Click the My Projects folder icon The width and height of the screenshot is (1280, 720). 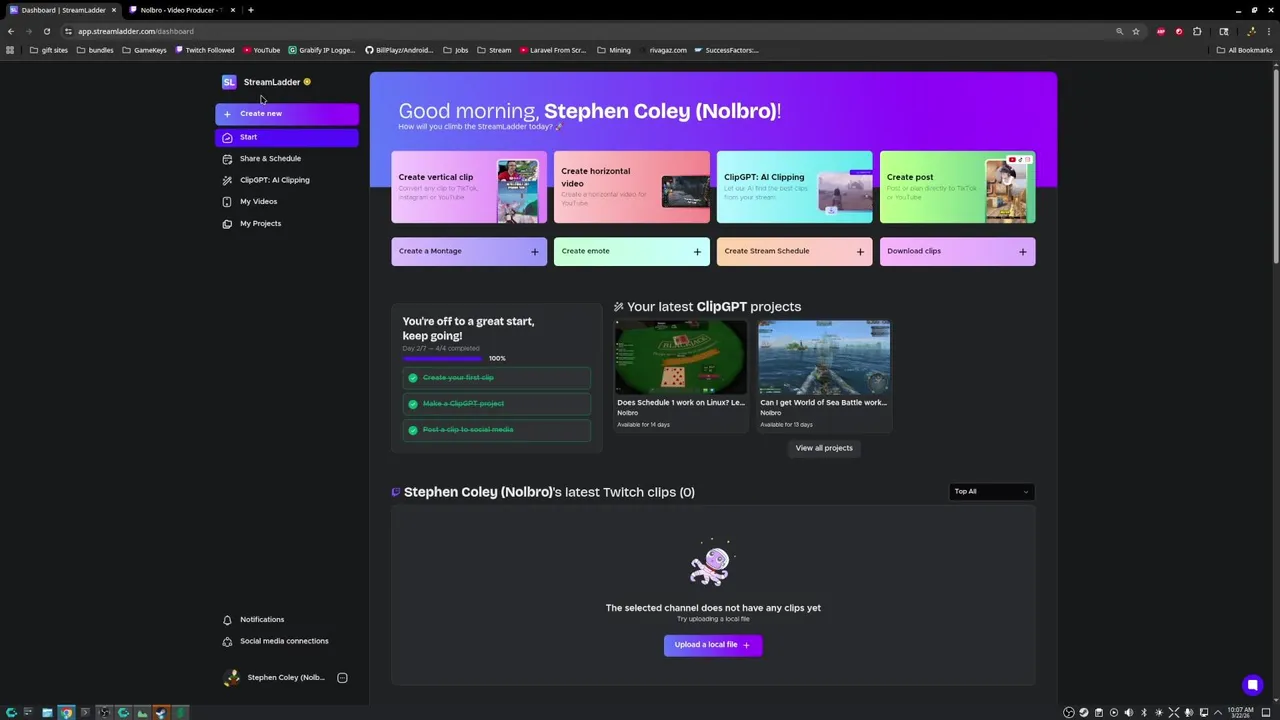[227, 224]
